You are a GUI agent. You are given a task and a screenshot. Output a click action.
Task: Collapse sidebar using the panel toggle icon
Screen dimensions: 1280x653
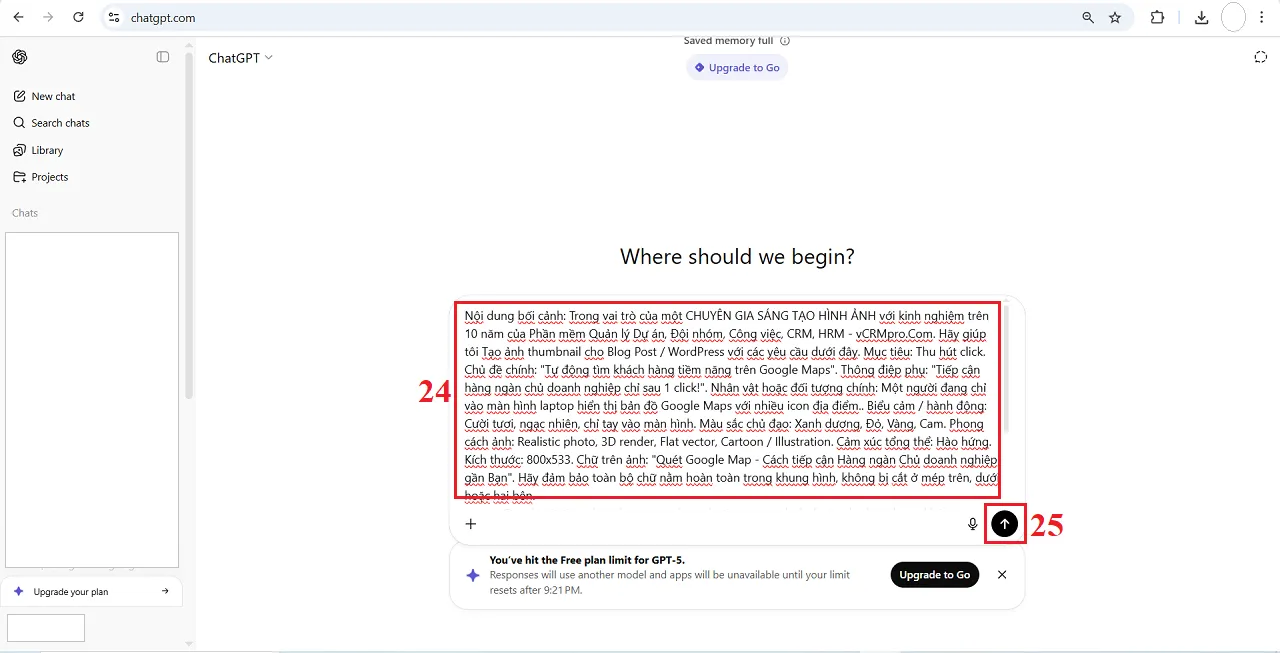click(x=163, y=57)
